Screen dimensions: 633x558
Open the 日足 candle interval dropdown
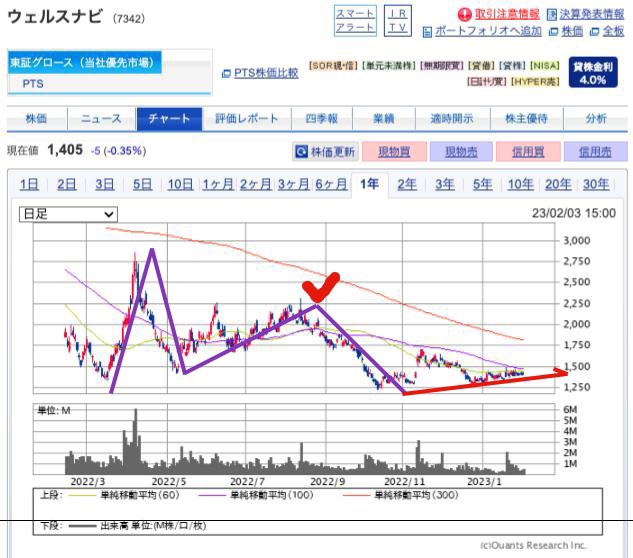coord(68,214)
